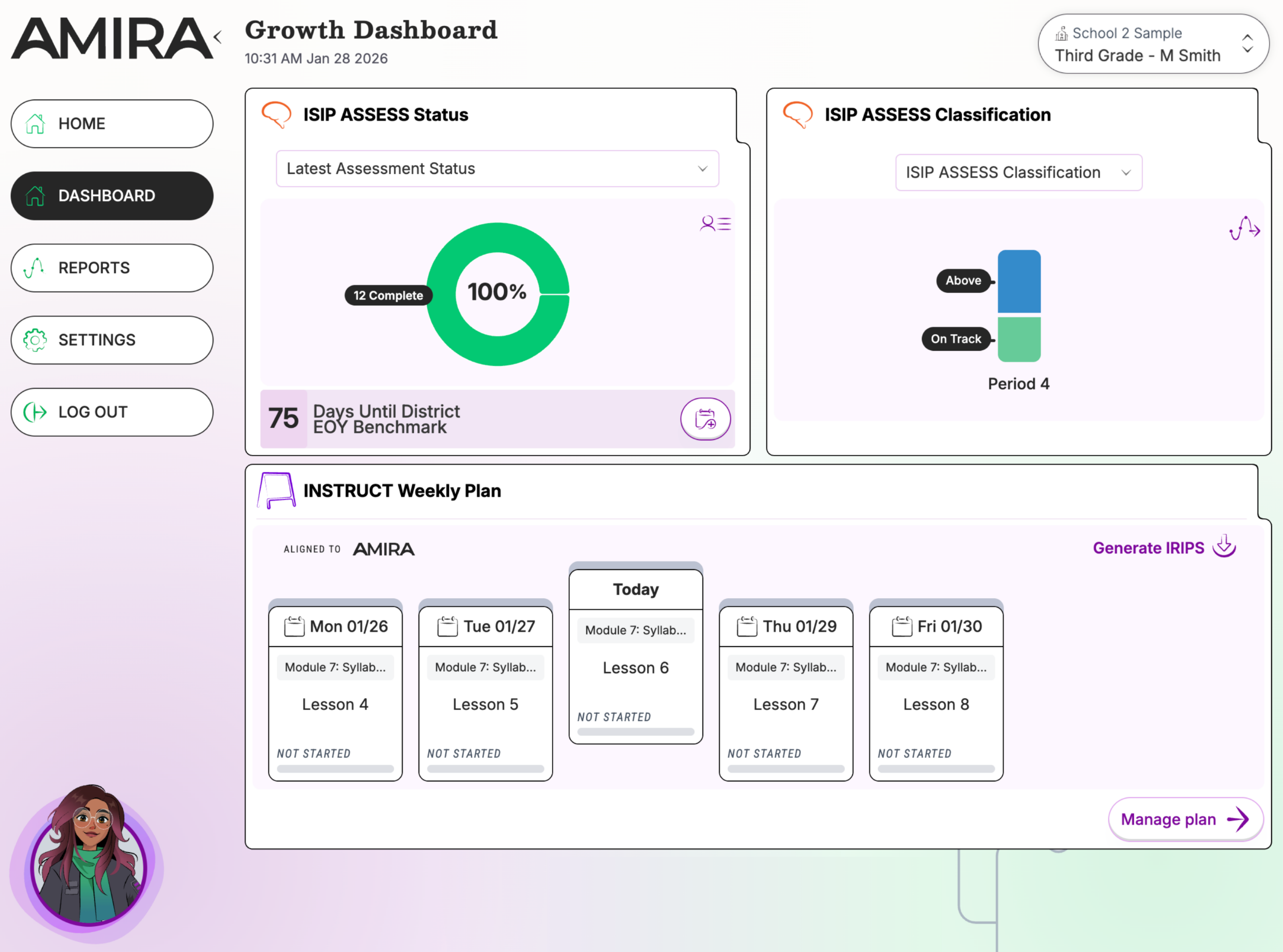Viewport: 1283px width, 952px height.
Task: Click the LOG OUT button
Action: click(112, 412)
